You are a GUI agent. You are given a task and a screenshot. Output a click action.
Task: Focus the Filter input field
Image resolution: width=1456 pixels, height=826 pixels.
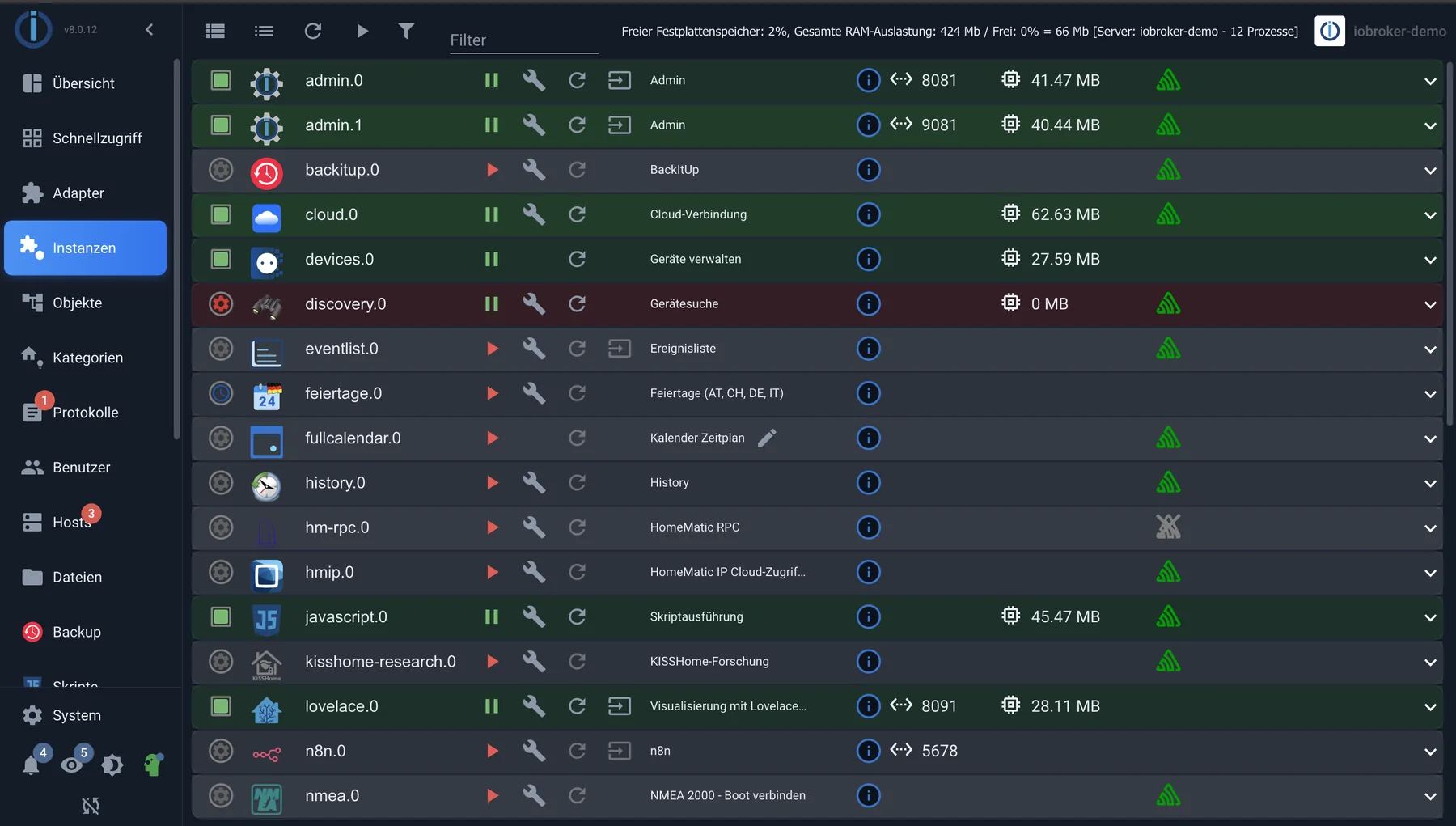click(x=523, y=40)
